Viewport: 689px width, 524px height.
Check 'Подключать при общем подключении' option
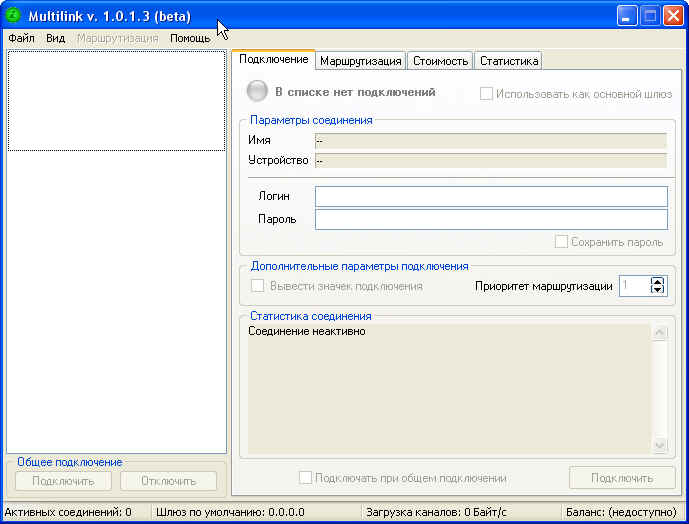coord(306,478)
